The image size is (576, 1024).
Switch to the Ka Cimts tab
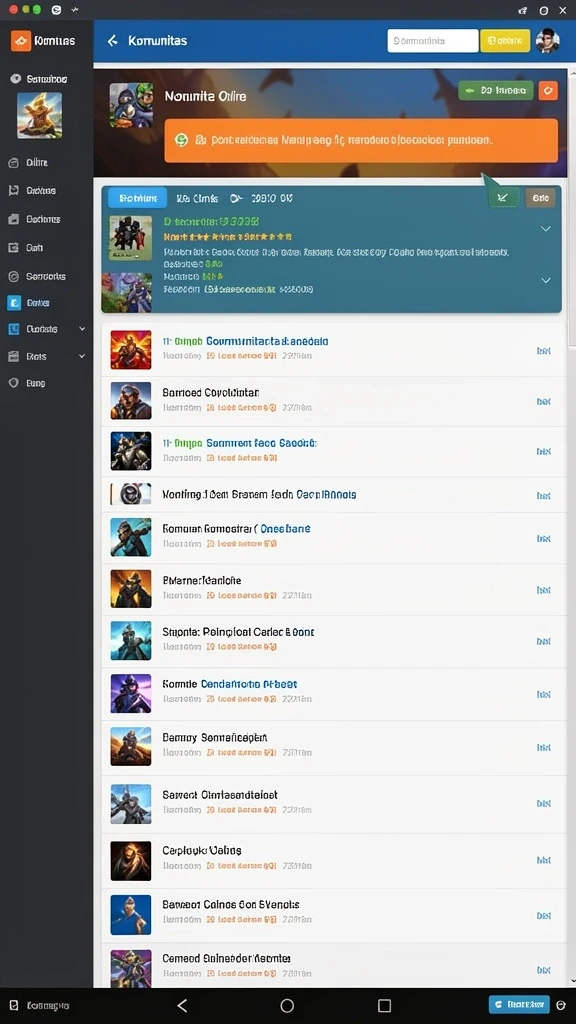tap(197, 197)
